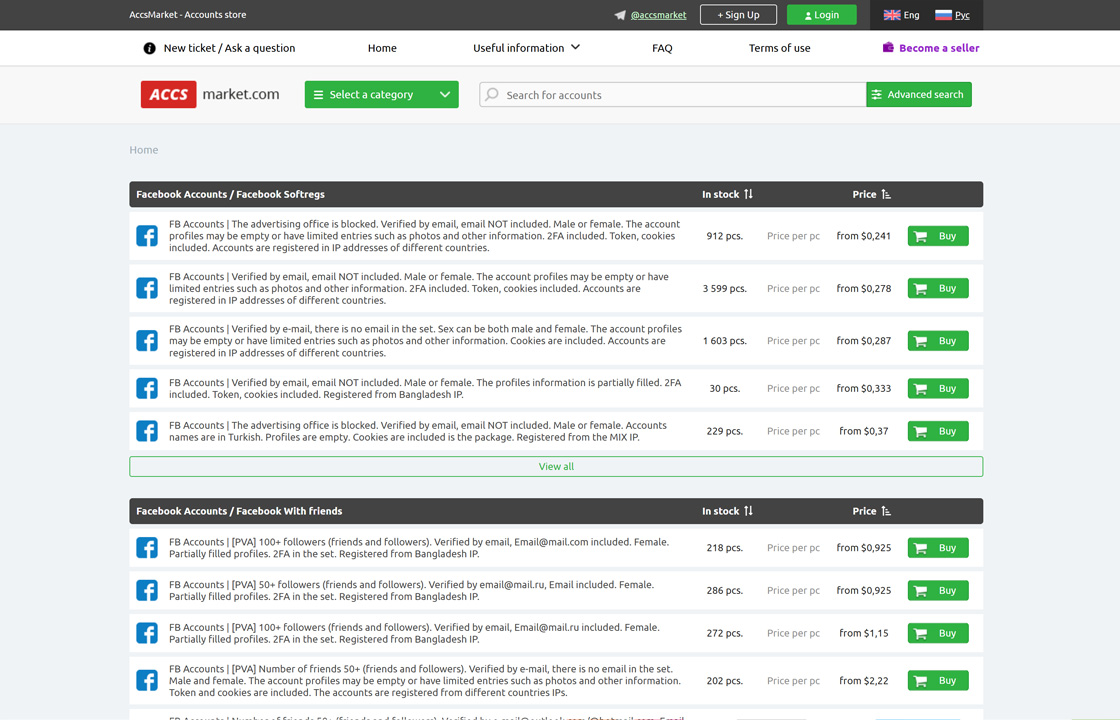1120x720 pixels.
Task: Buy the 218 pcs. listing
Action: point(938,548)
